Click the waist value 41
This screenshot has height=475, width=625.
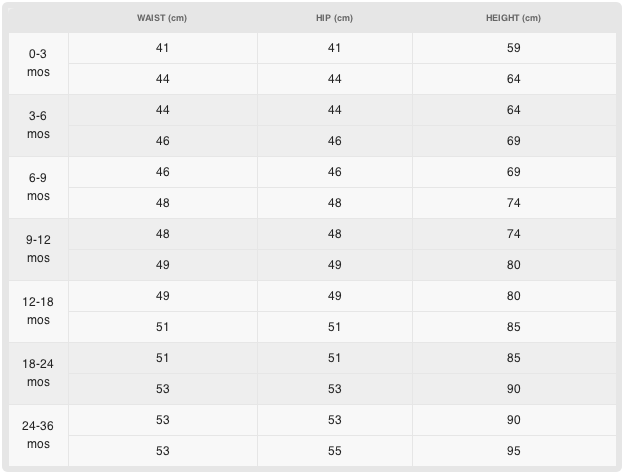(162, 48)
